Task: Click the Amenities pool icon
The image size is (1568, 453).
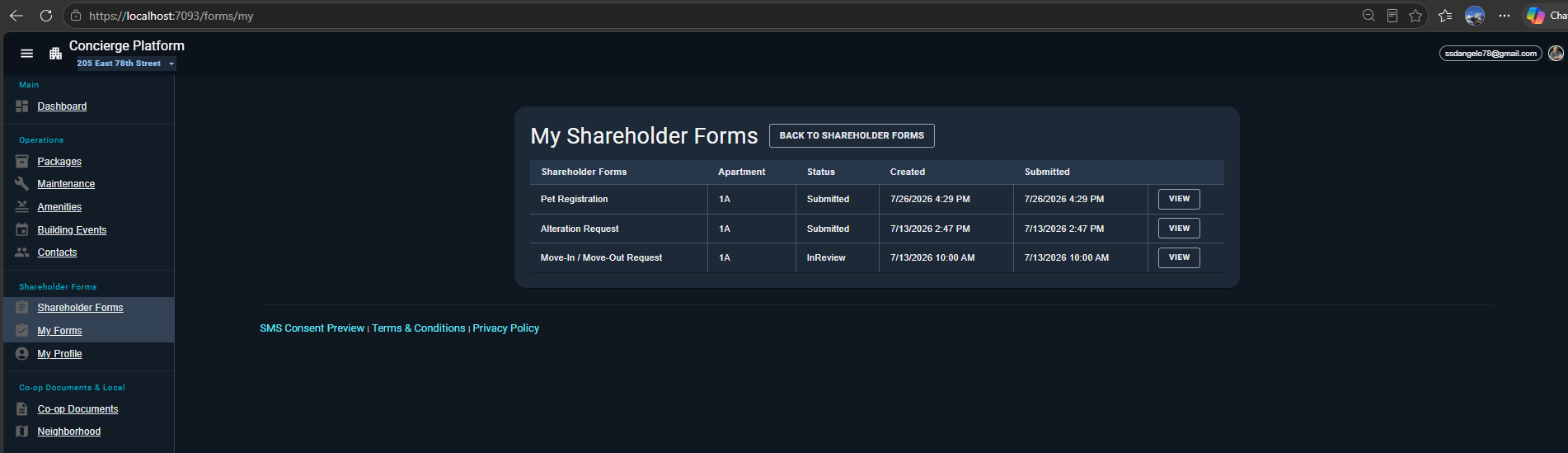Action: click(22, 207)
